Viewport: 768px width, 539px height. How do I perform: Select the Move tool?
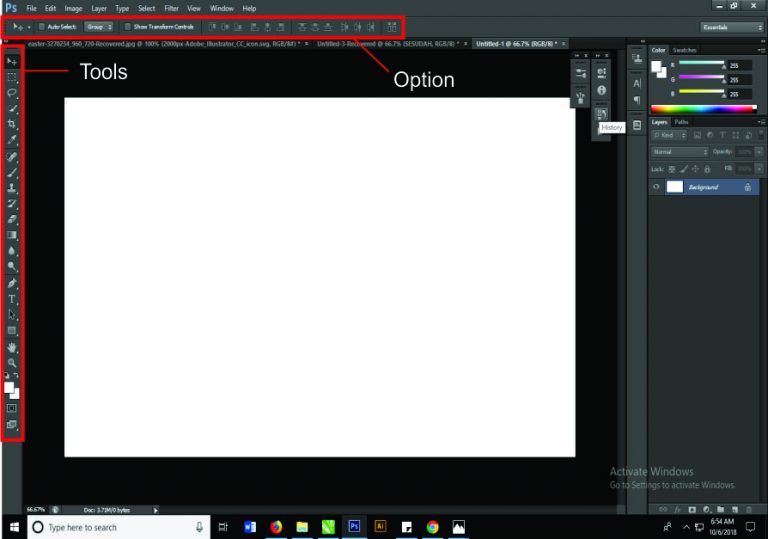[x=12, y=61]
